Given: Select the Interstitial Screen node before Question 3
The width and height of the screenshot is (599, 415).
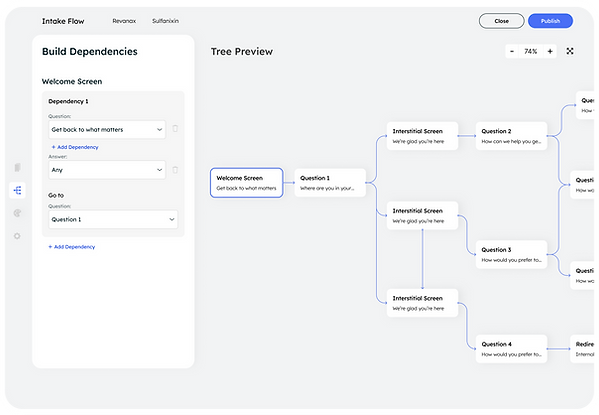Looking at the screenshot, I should tap(422, 216).
